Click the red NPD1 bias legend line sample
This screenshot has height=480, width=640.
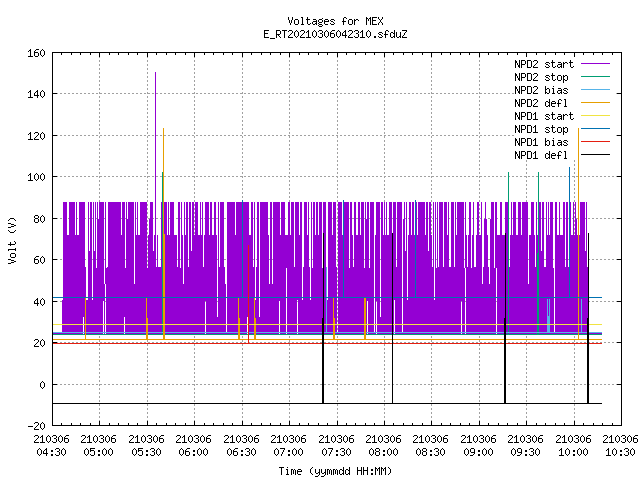(x=595, y=142)
